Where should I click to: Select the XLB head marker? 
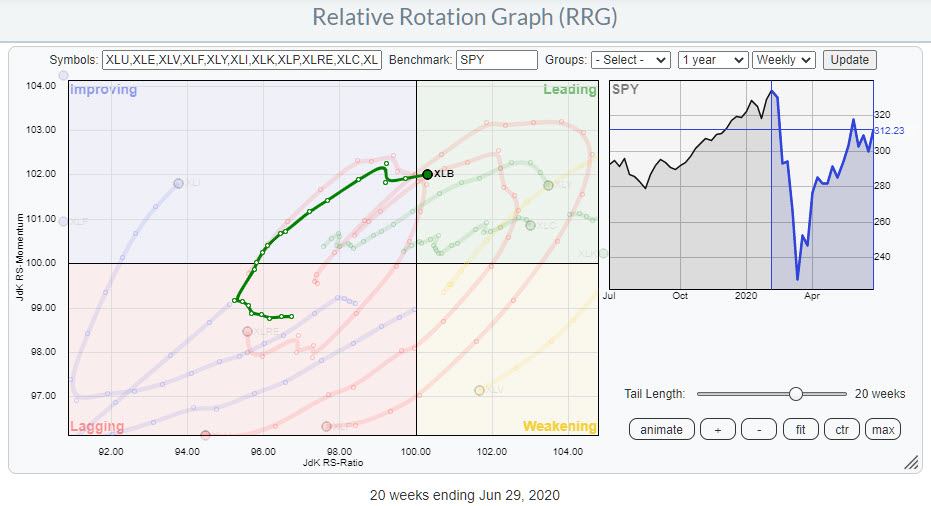(x=427, y=174)
